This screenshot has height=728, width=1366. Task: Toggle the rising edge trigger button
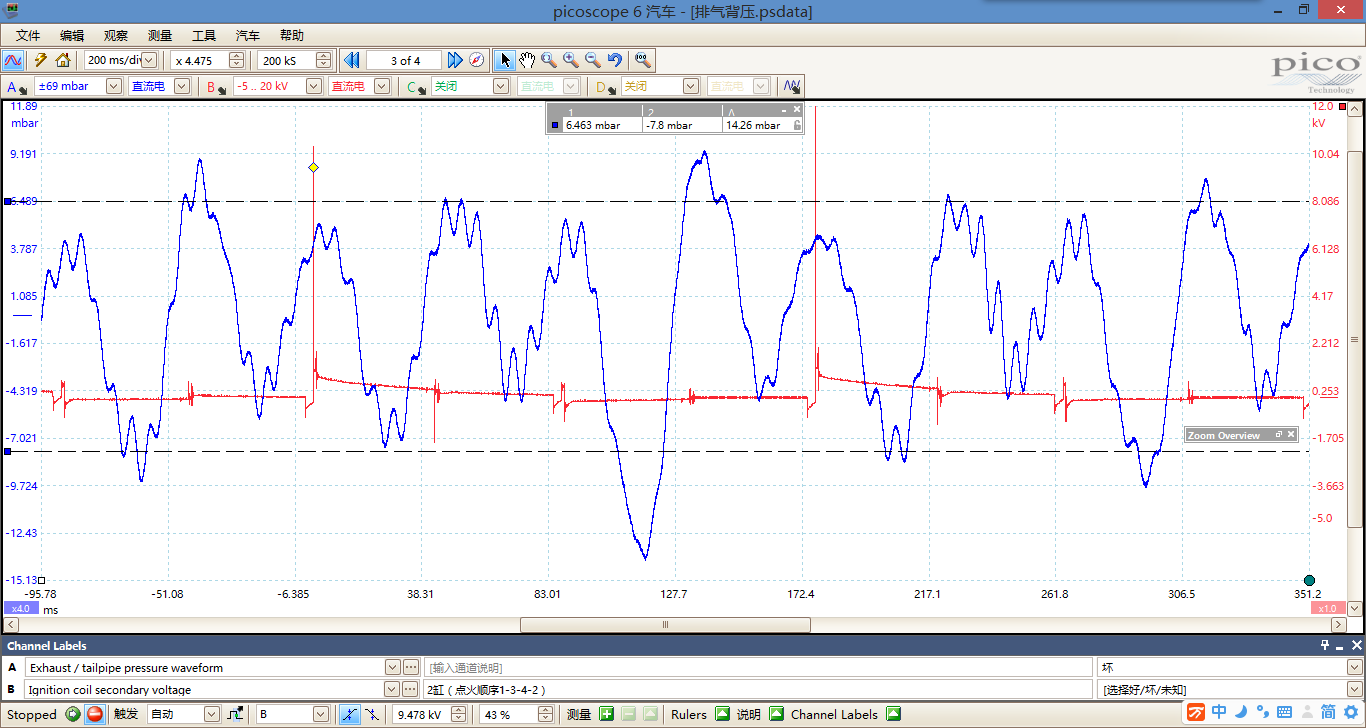tap(350, 714)
